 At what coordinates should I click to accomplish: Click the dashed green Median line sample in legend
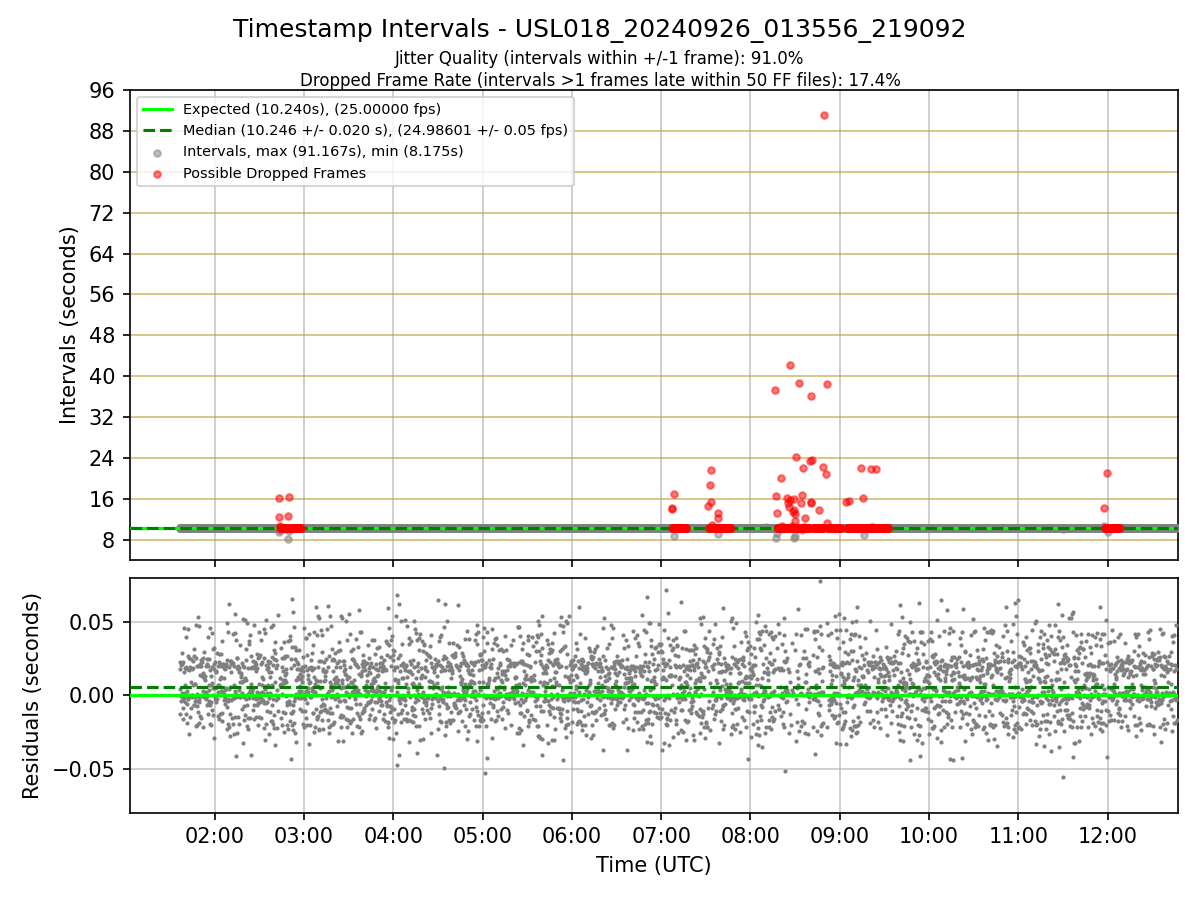(158, 130)
